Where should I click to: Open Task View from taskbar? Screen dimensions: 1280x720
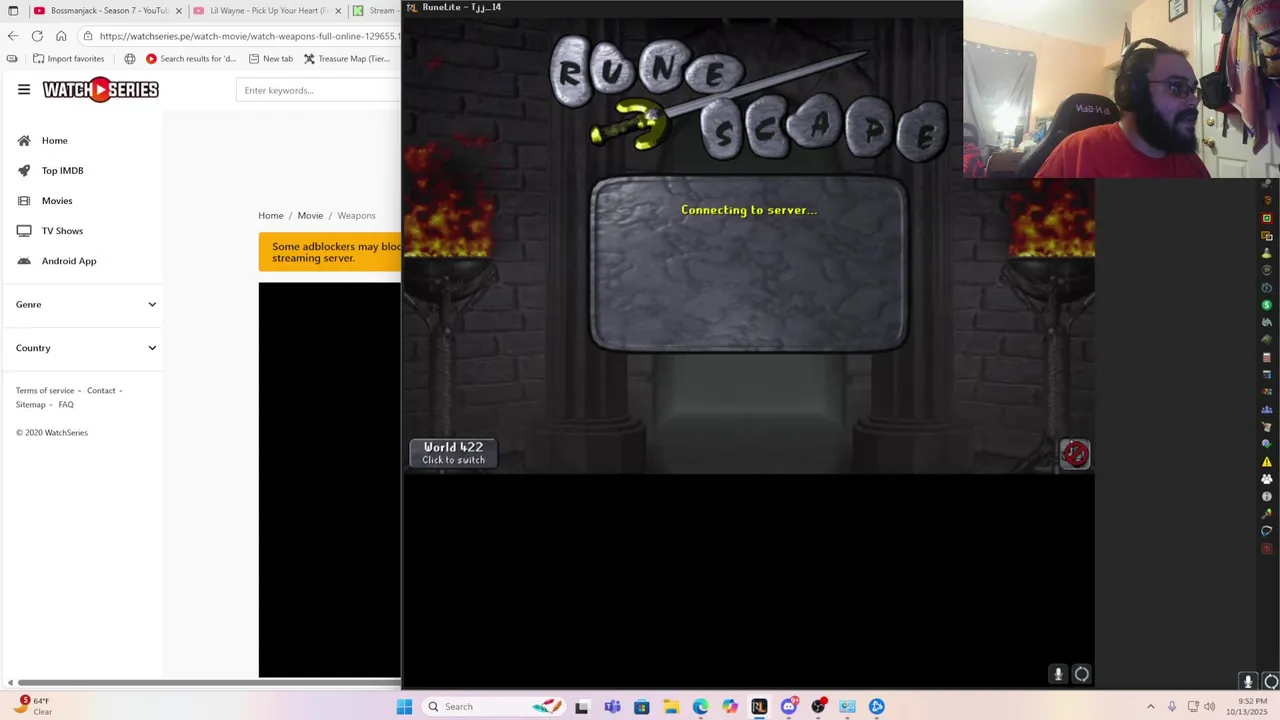pyautogui.click(x=581, y=707)
